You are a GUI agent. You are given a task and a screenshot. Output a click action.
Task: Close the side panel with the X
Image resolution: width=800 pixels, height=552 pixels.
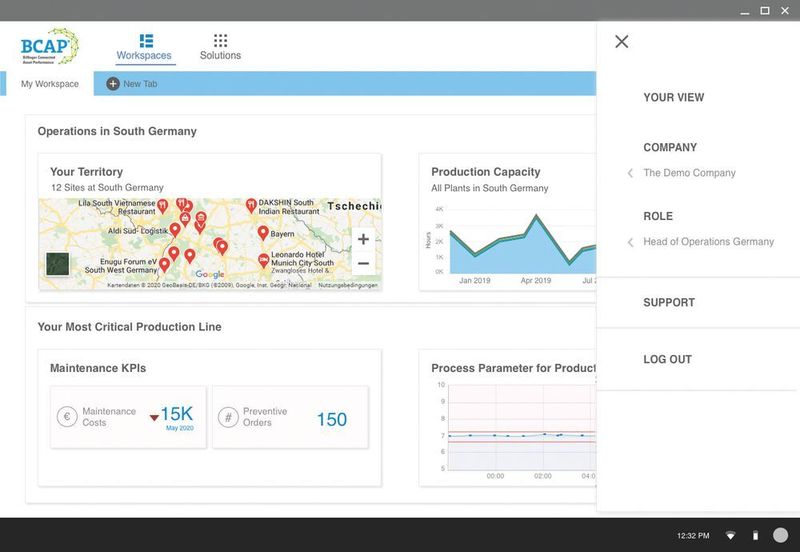(x=621, y=41)
